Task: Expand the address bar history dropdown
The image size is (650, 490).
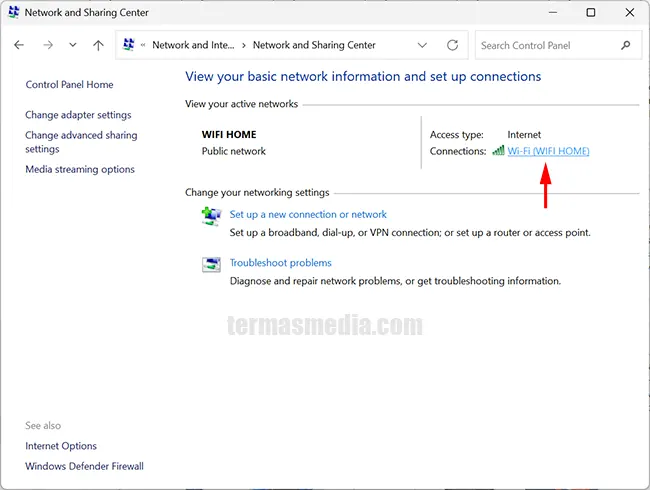Action: (x=422, y=45)
